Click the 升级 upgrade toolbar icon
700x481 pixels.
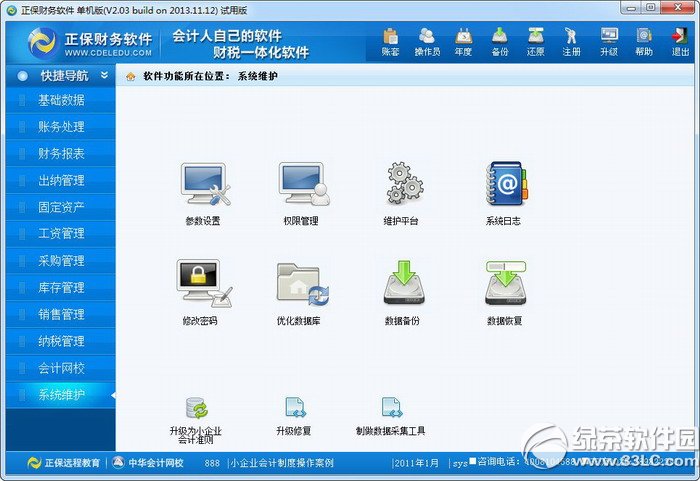[x=609, y=42]
